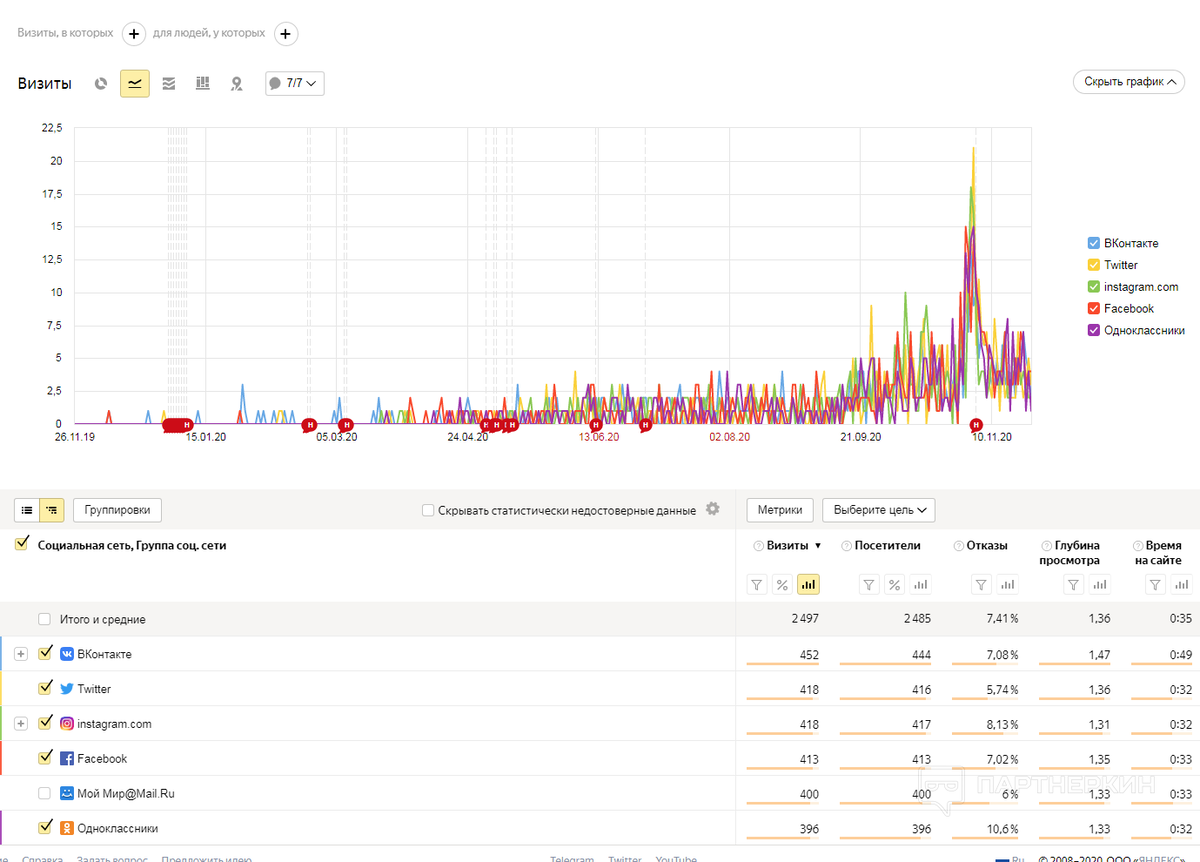Switch table to tree view
1200x862 pixels.
52,510
